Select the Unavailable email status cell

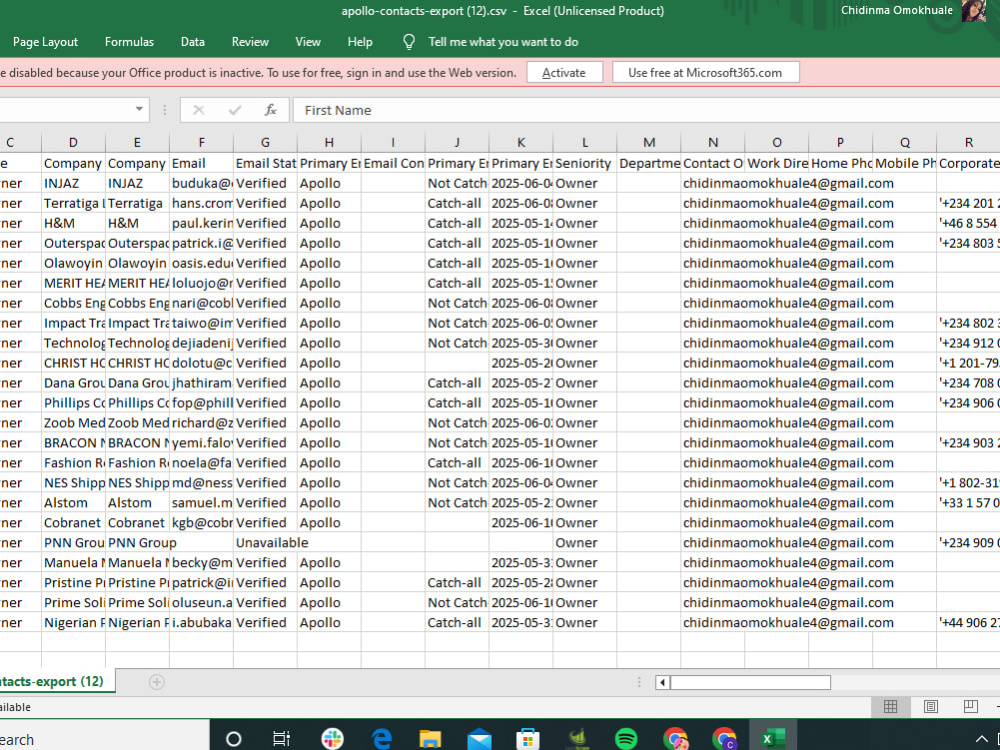(x=265, y=543)
